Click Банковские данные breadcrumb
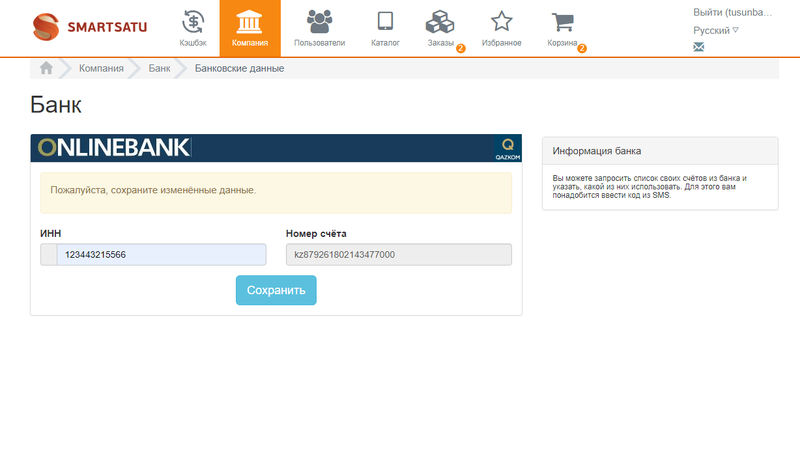 coord(239,68)
